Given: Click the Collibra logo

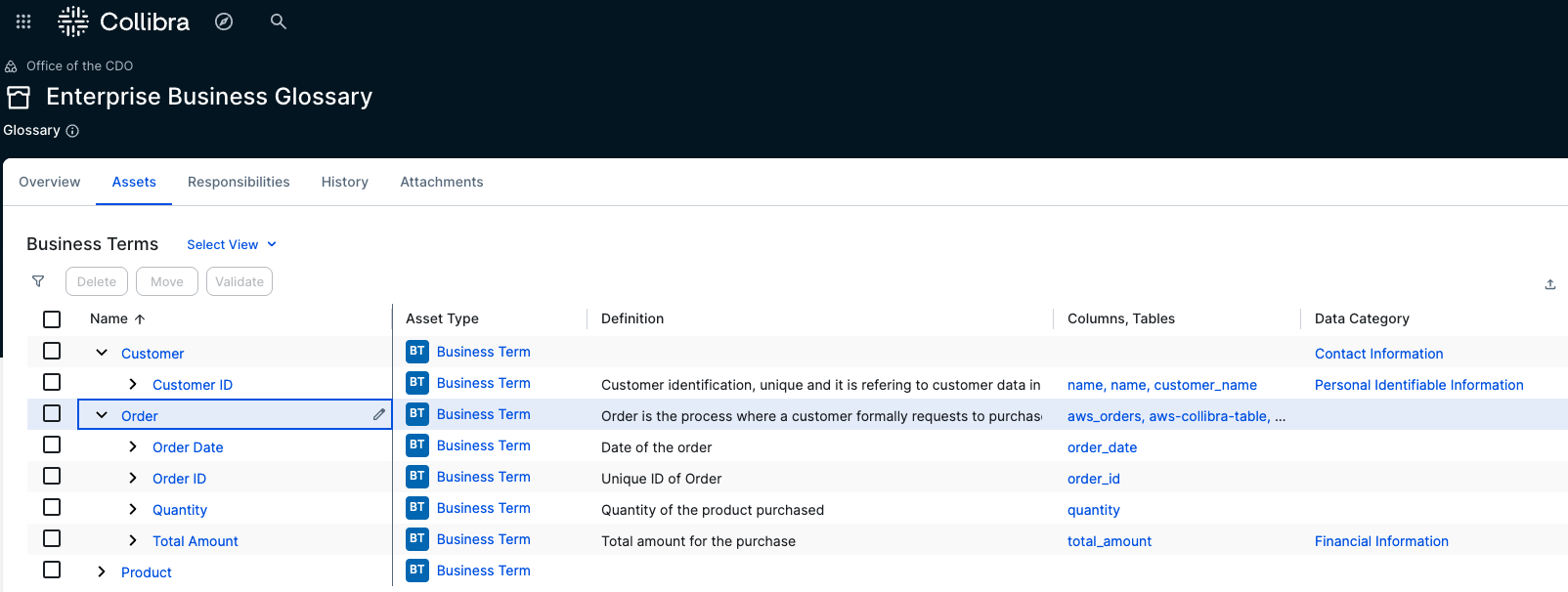Looking at the screenshot, I should click(x=124, y=21).
